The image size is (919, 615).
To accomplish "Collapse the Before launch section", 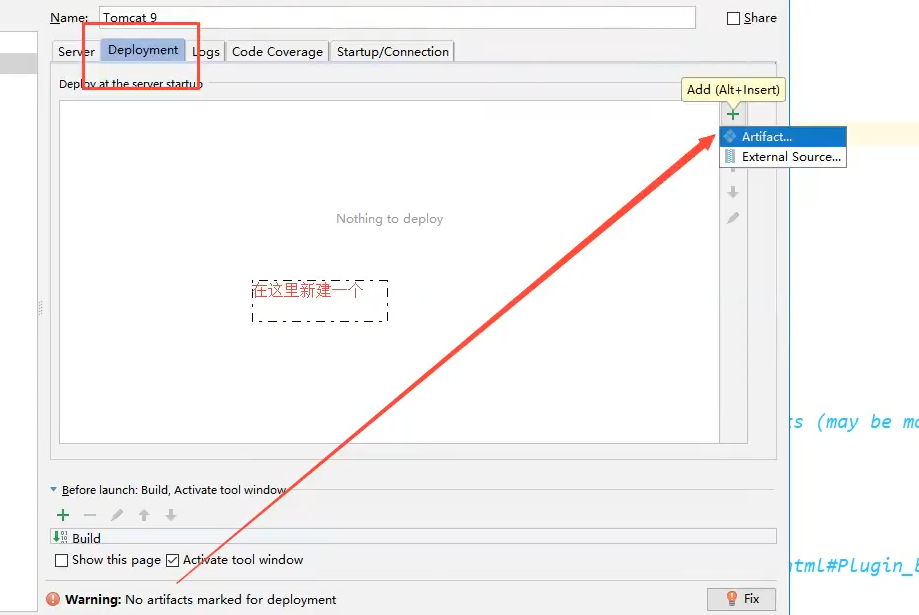I will pos(53,489).
